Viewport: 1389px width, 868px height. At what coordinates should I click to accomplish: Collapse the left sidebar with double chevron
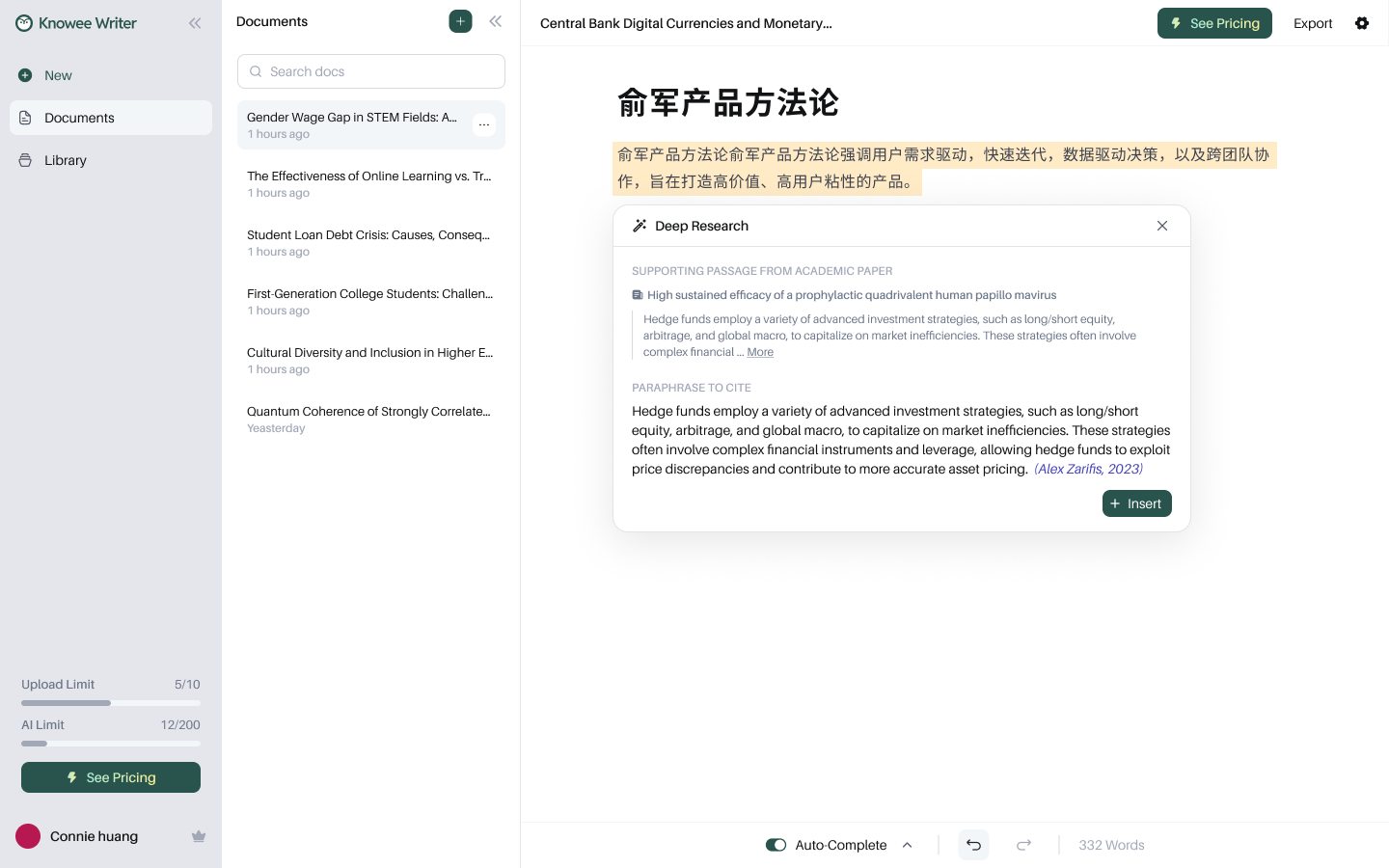pyautogui.click(x=195, y=23)
